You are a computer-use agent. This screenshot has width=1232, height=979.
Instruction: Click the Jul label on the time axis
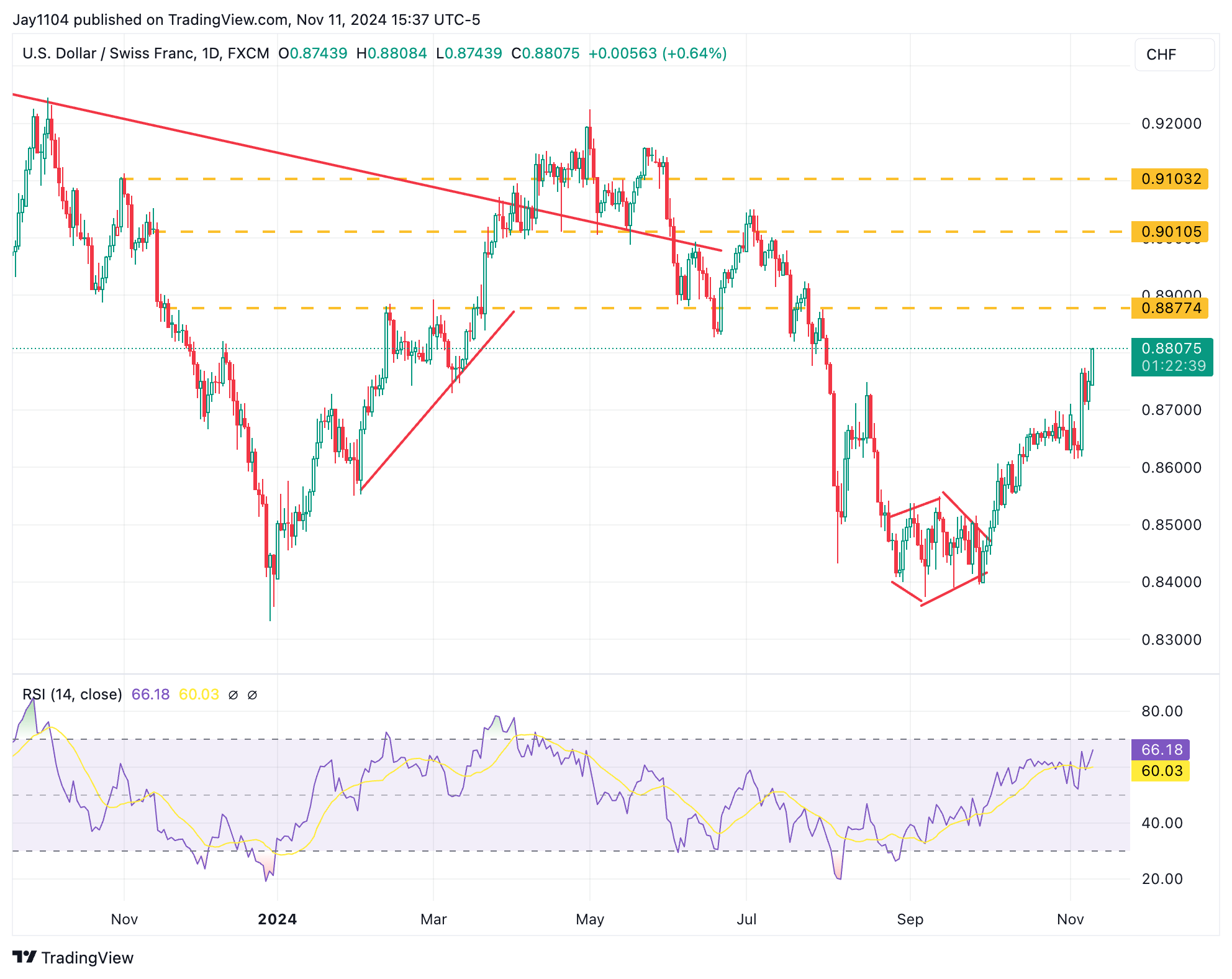[x=746, y=919]
